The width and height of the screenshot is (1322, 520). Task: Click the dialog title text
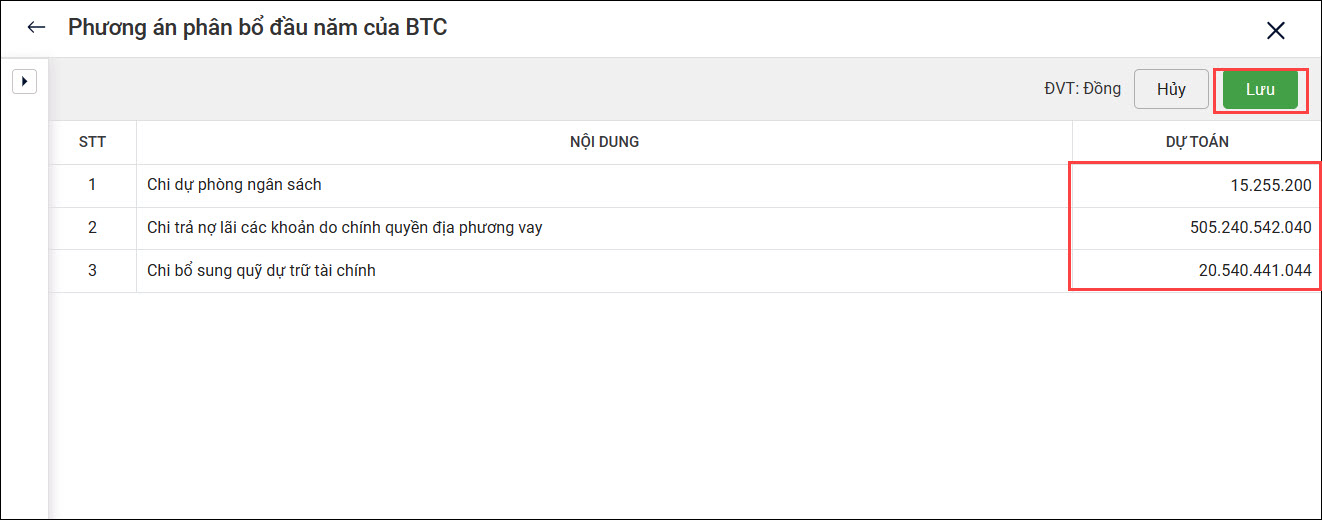[x=257, y=28]
